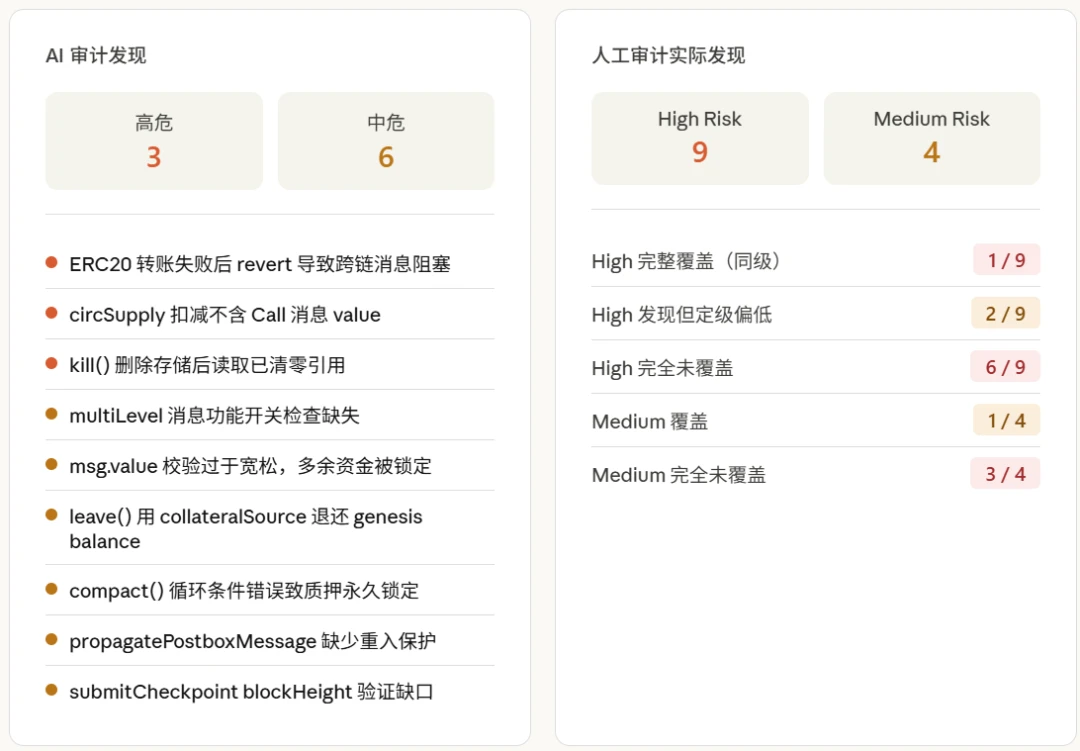Image resolution: width=1080 pixels, height=751 pixels.
Task: Click the red 6/9 count badge
Action: [1005, 367]
